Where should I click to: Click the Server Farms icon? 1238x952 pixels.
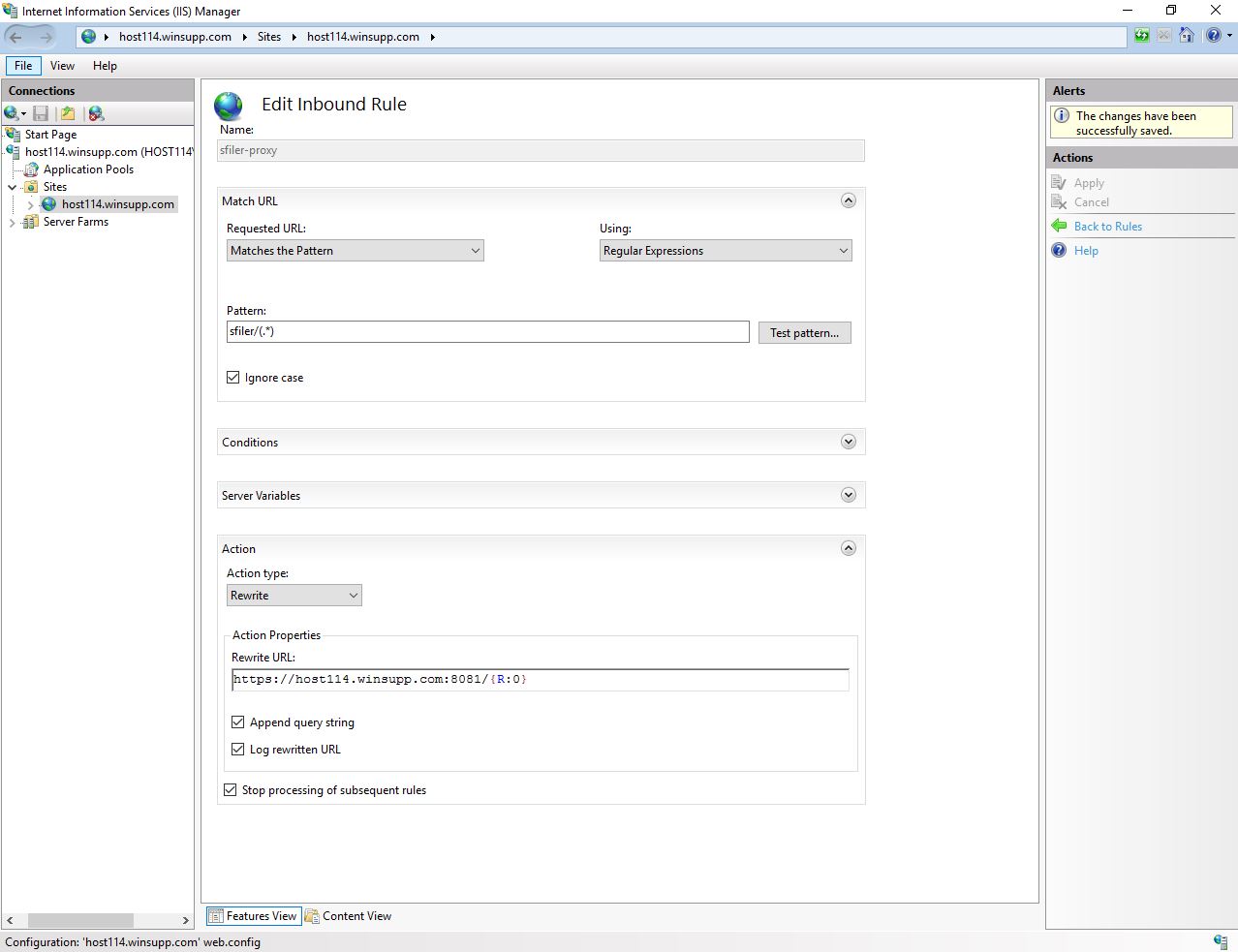[32, 222]
